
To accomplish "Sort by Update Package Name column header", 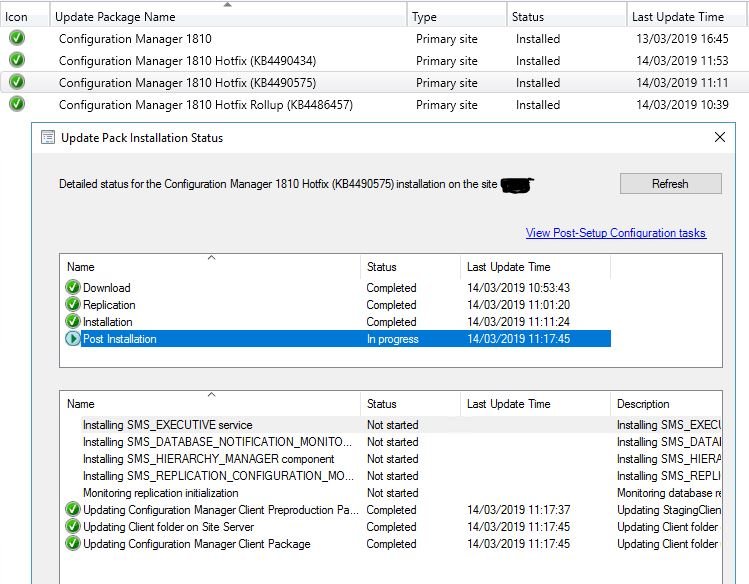I will pyautogui.click(x=228, y=17).
